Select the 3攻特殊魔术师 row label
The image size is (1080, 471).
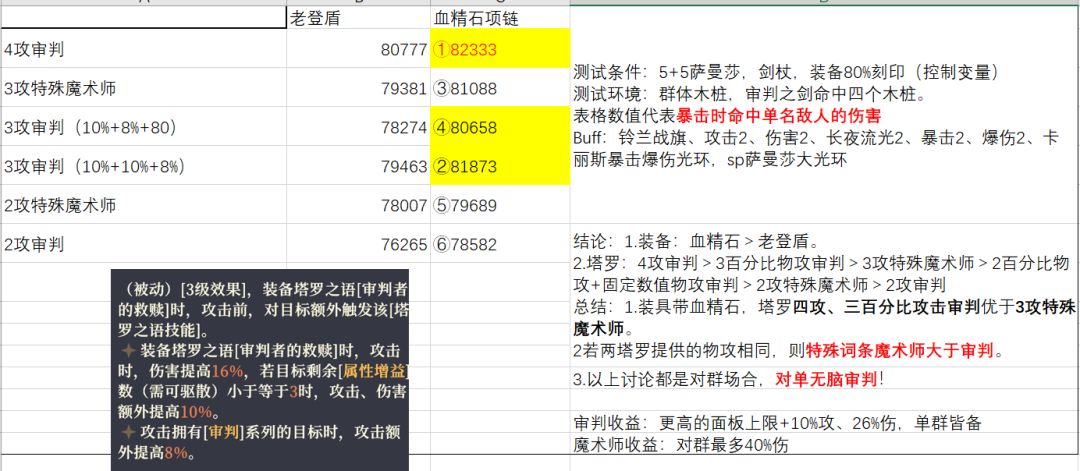point(144,87)
